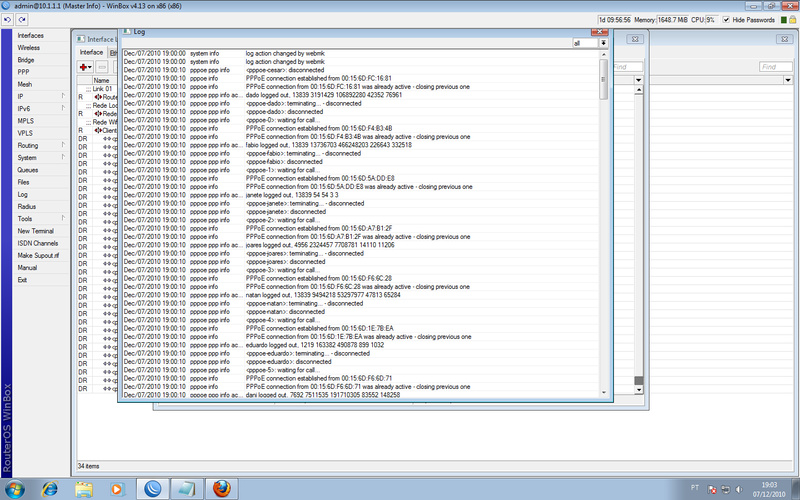Click the Name column header in Interface List
800x500 pixels.
104,80
